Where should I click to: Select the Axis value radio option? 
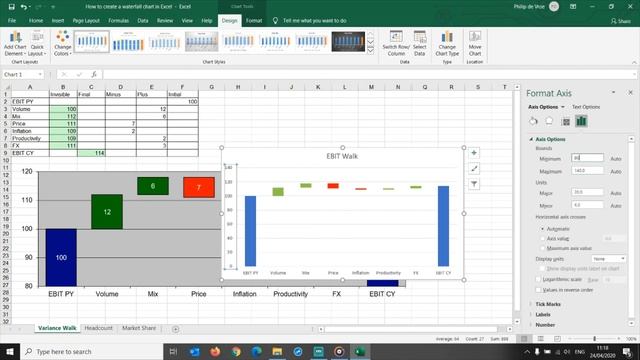click(542, 238)
